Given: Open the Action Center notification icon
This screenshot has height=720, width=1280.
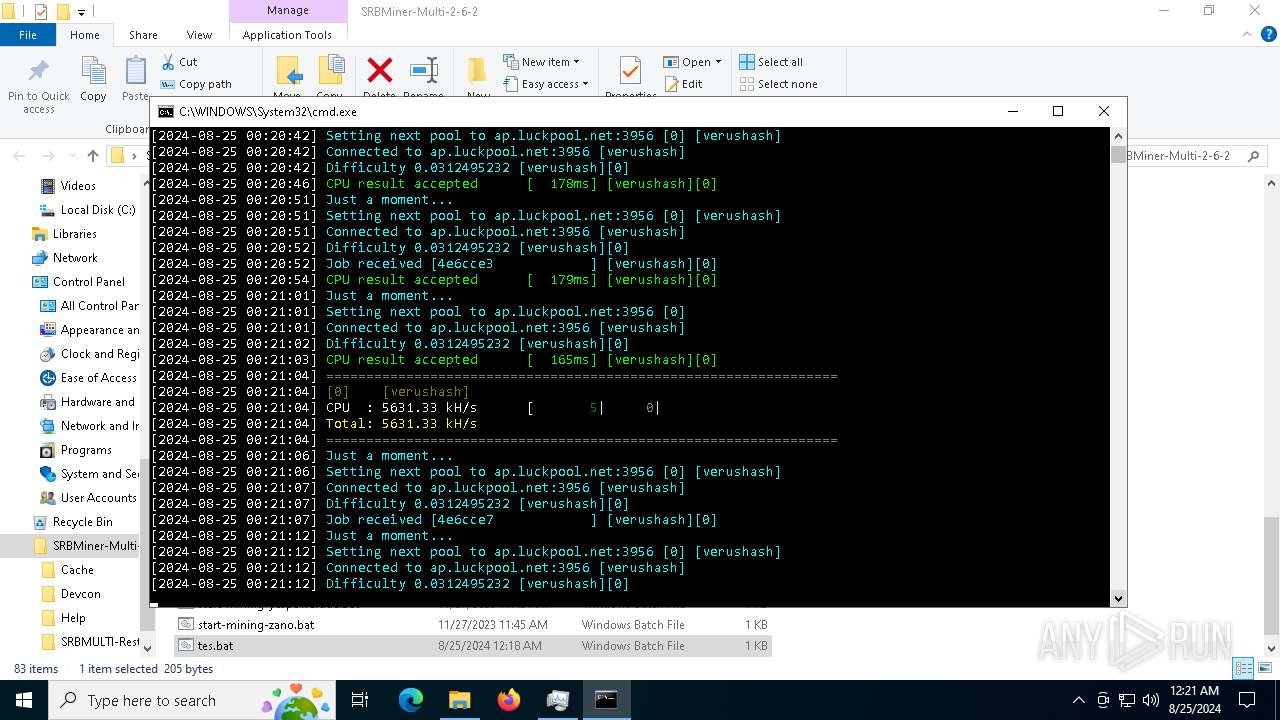Looking at the screenshot, I should coord(1247,700).
